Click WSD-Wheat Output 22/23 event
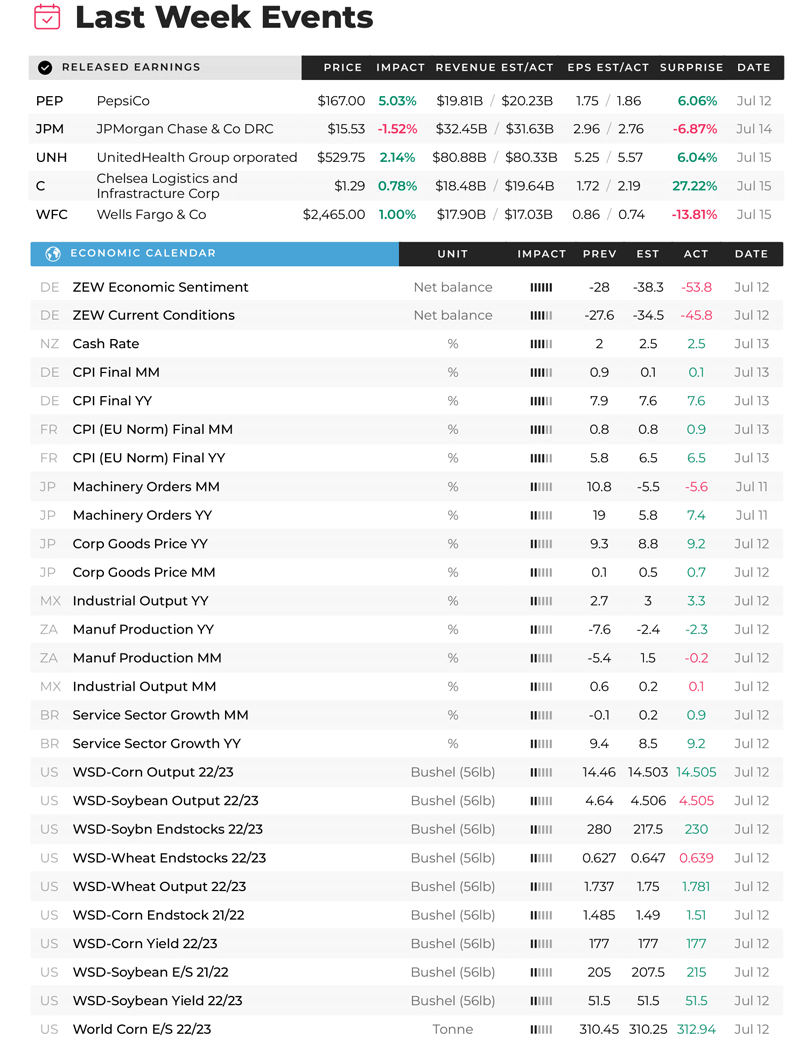This screenshot has width=806, height=1061. 160,886
